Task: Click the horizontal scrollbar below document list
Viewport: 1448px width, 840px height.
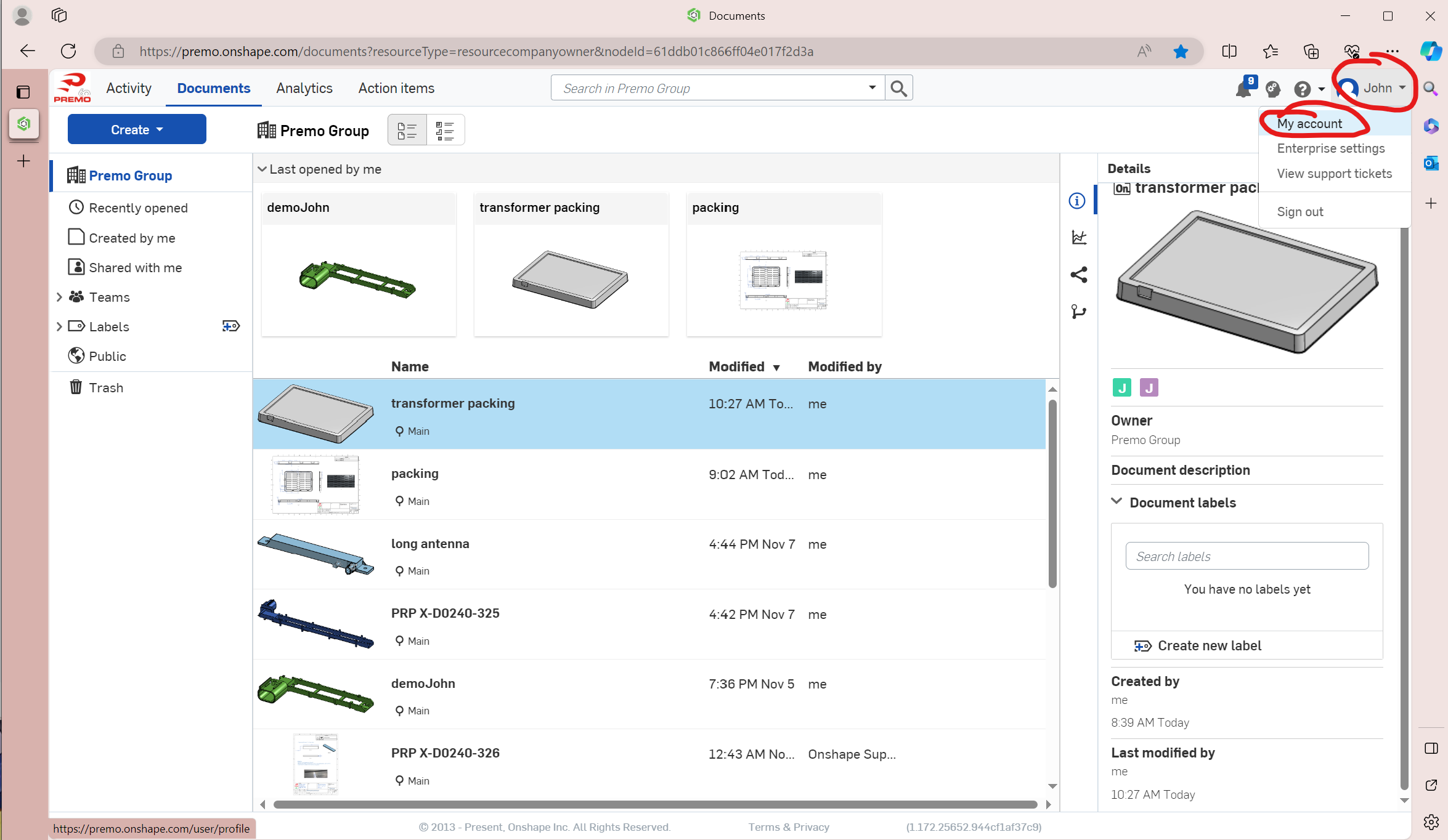Action: (654, 804)
